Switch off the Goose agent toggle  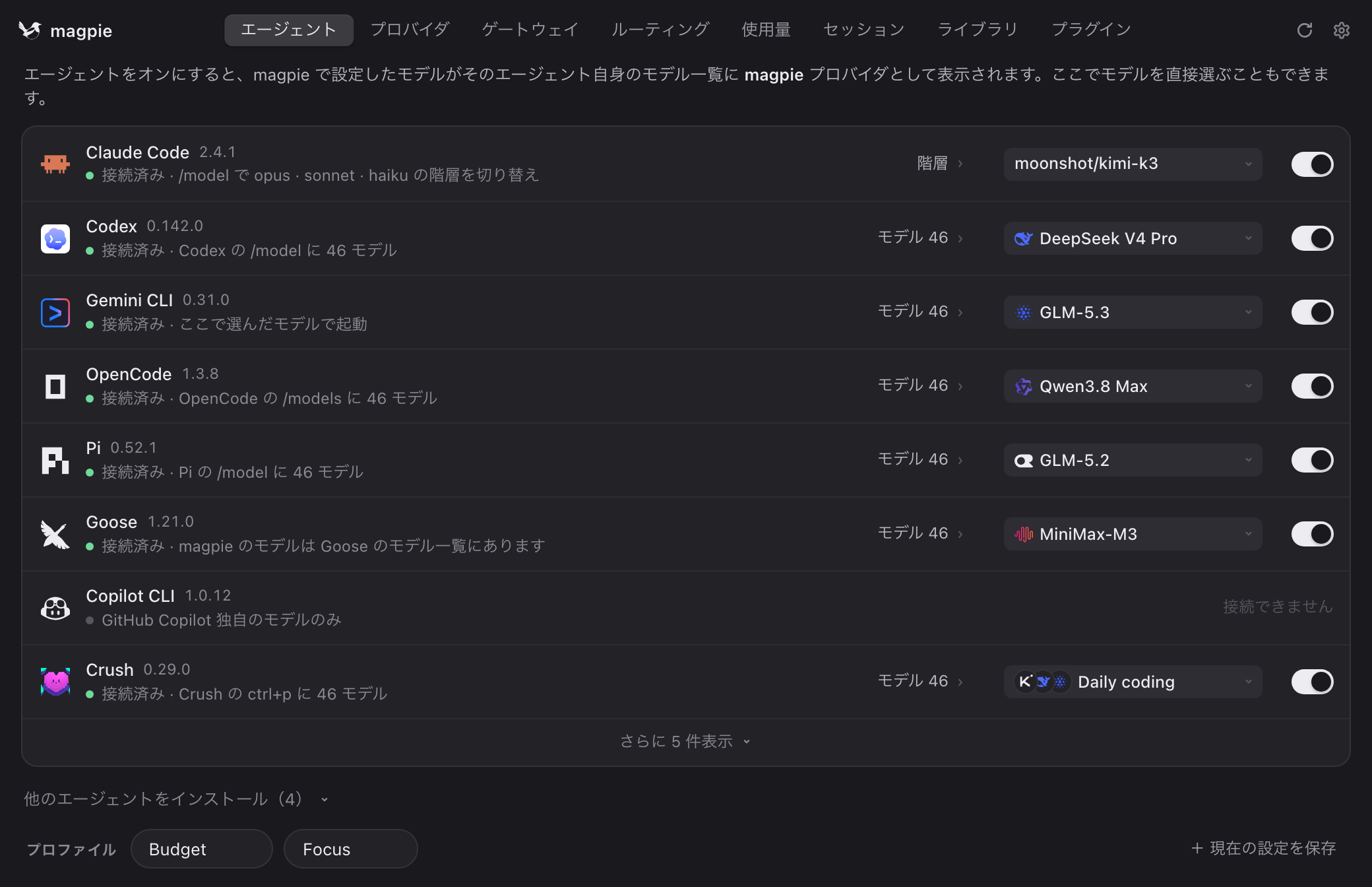pyautogui.click(x=1312, y=534)
